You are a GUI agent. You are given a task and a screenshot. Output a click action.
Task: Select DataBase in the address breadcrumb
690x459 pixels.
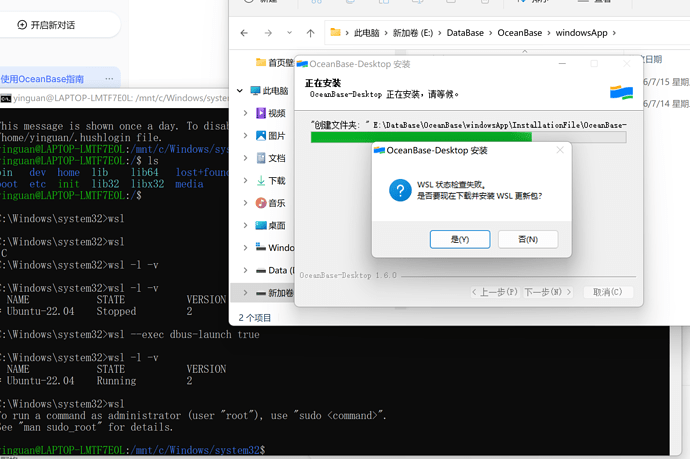[465, 33]
